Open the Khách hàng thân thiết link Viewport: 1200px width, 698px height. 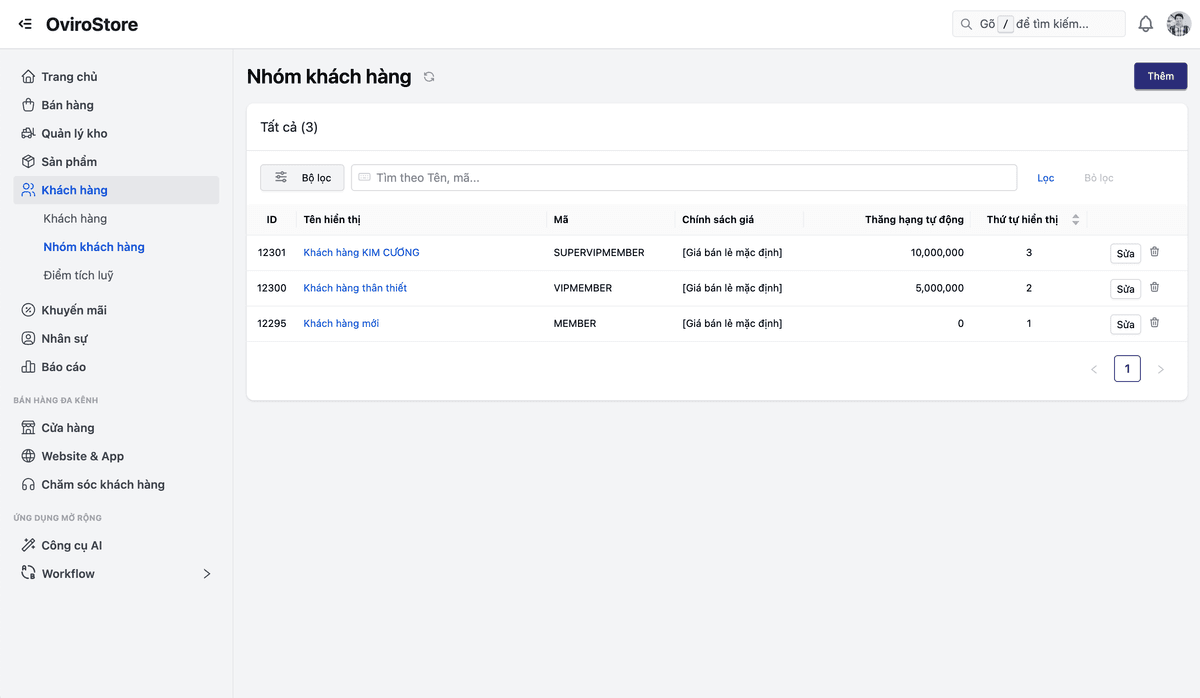pyautogui.click(x=355, y=288)
